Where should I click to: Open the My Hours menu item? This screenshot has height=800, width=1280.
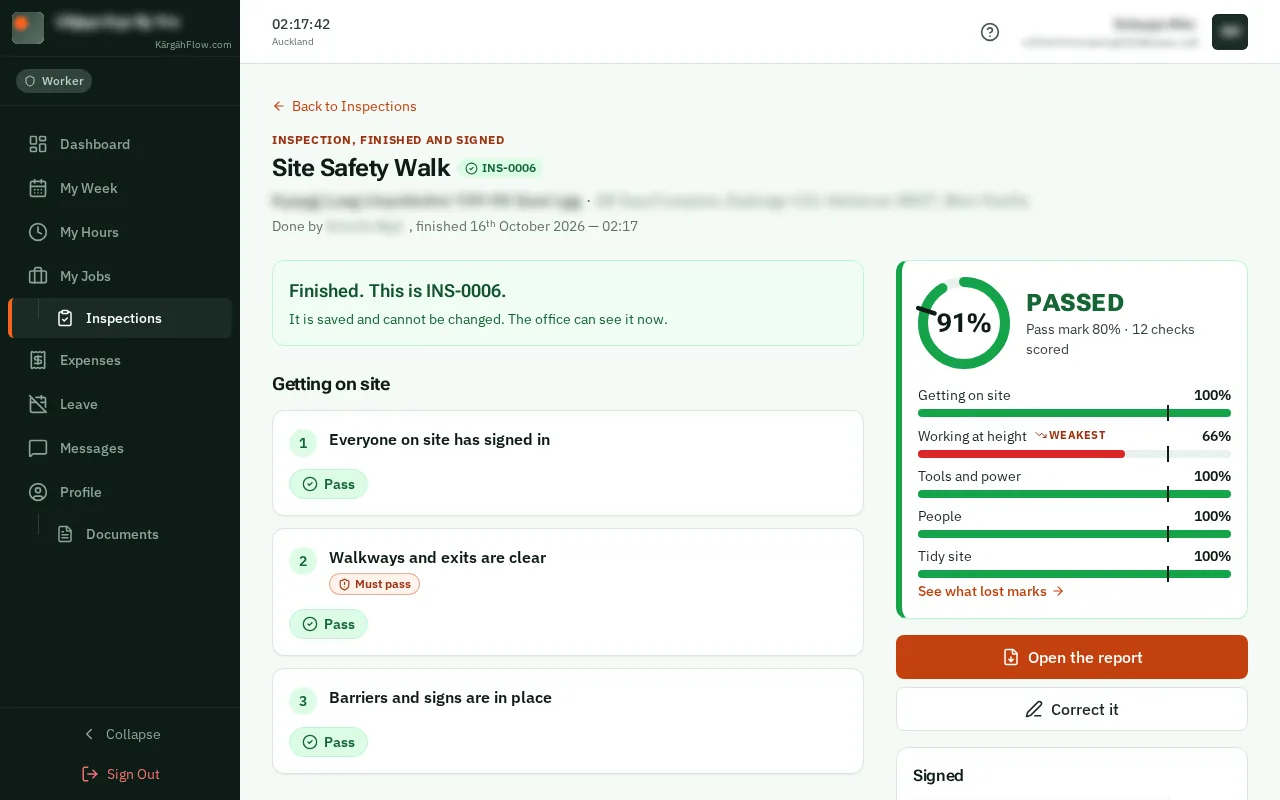click(x=120, y=232)
